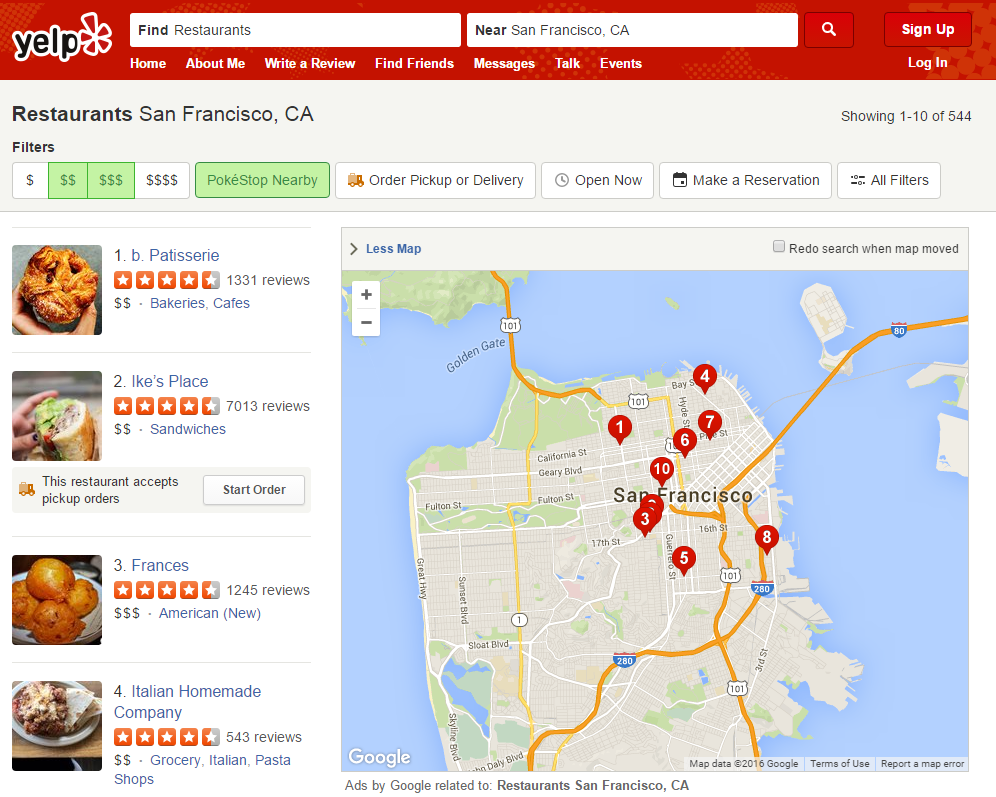Click Italian Homemade Company photo thumbnail
Screen dimensions: 996x797
click(57, 726)
